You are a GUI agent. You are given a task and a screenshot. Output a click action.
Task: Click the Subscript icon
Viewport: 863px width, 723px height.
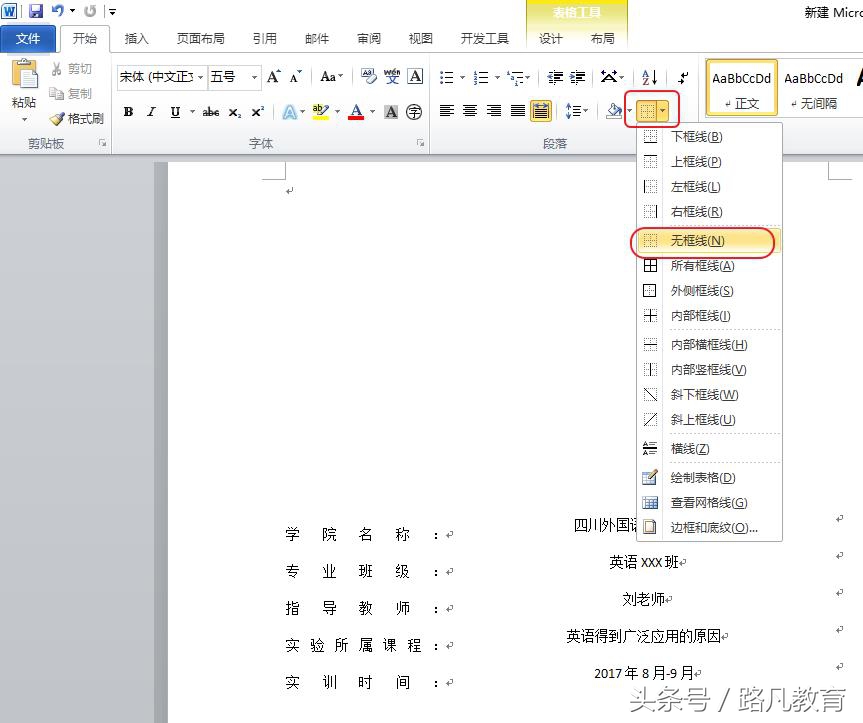click(x=235, y=112)
